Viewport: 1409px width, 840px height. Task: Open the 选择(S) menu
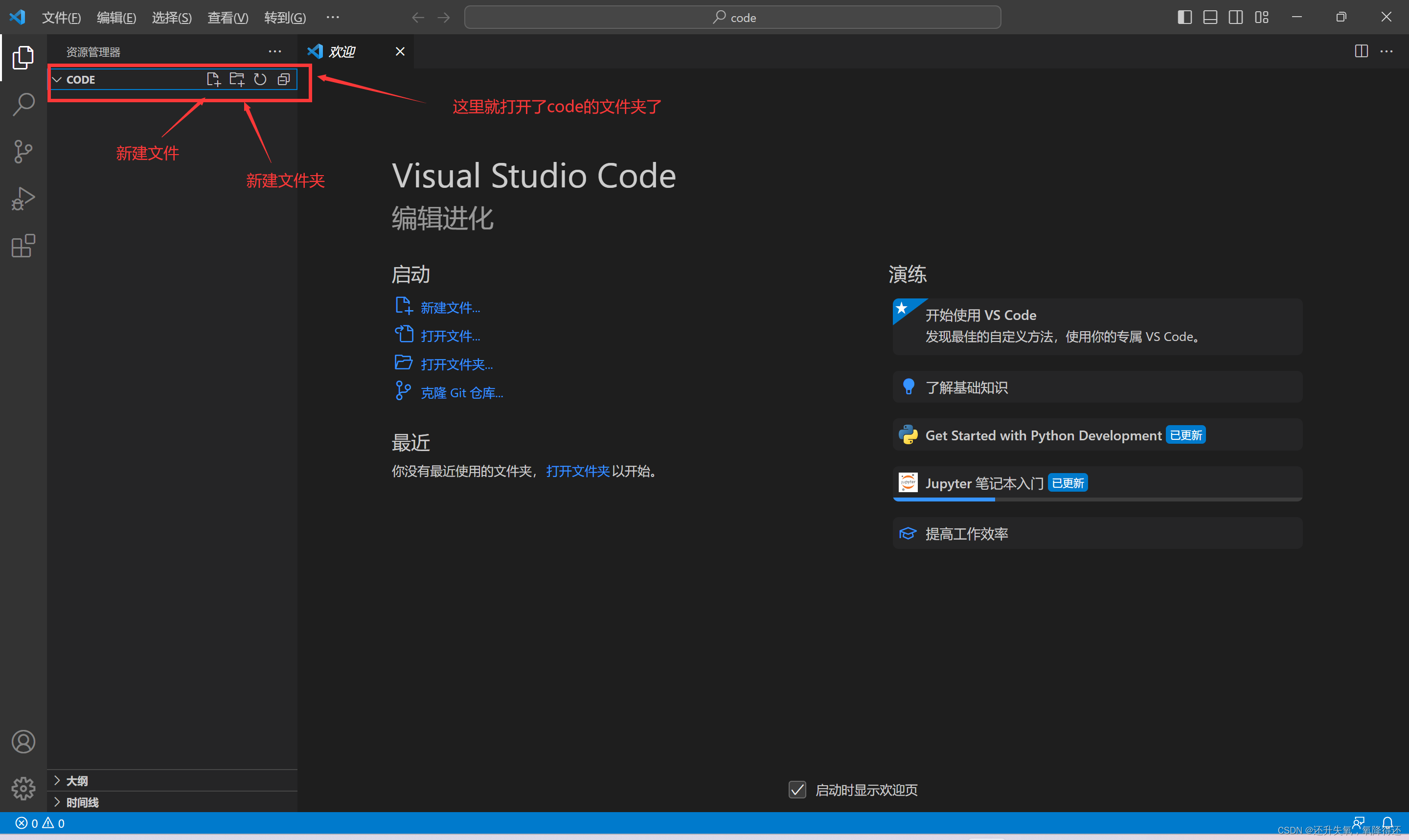(172, 18)
